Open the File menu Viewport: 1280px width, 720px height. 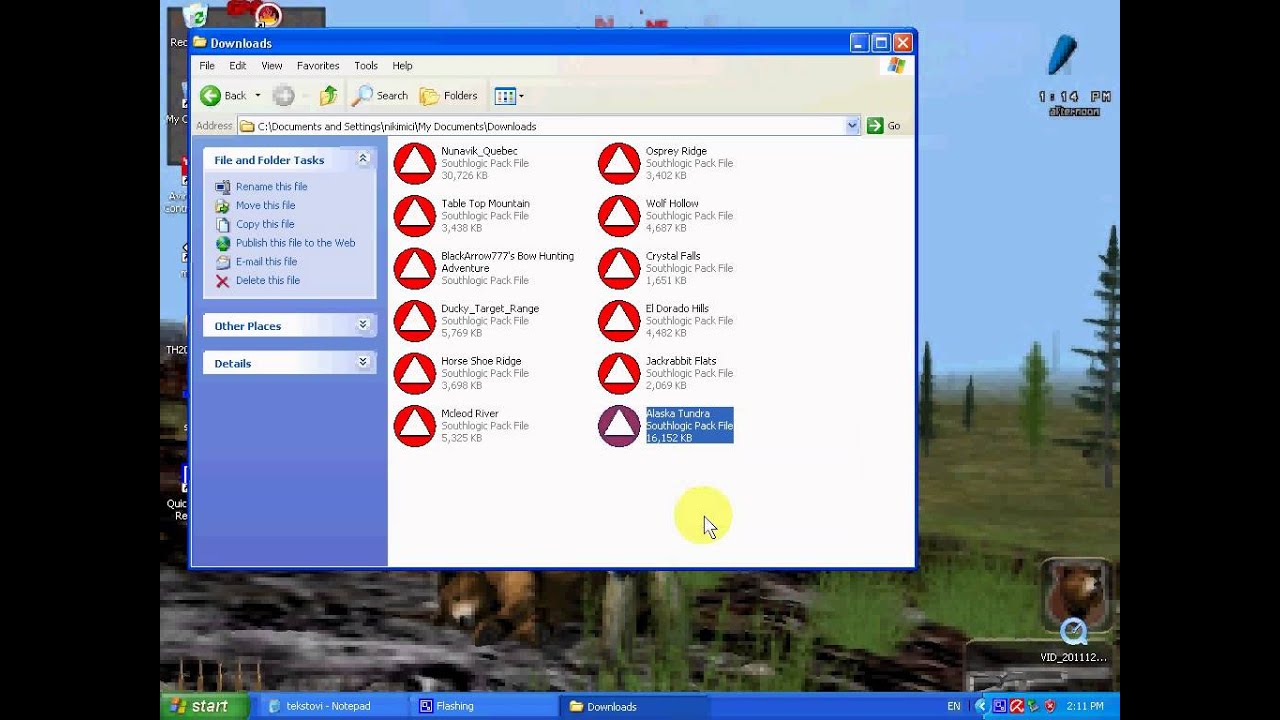(x=207, y=66)
